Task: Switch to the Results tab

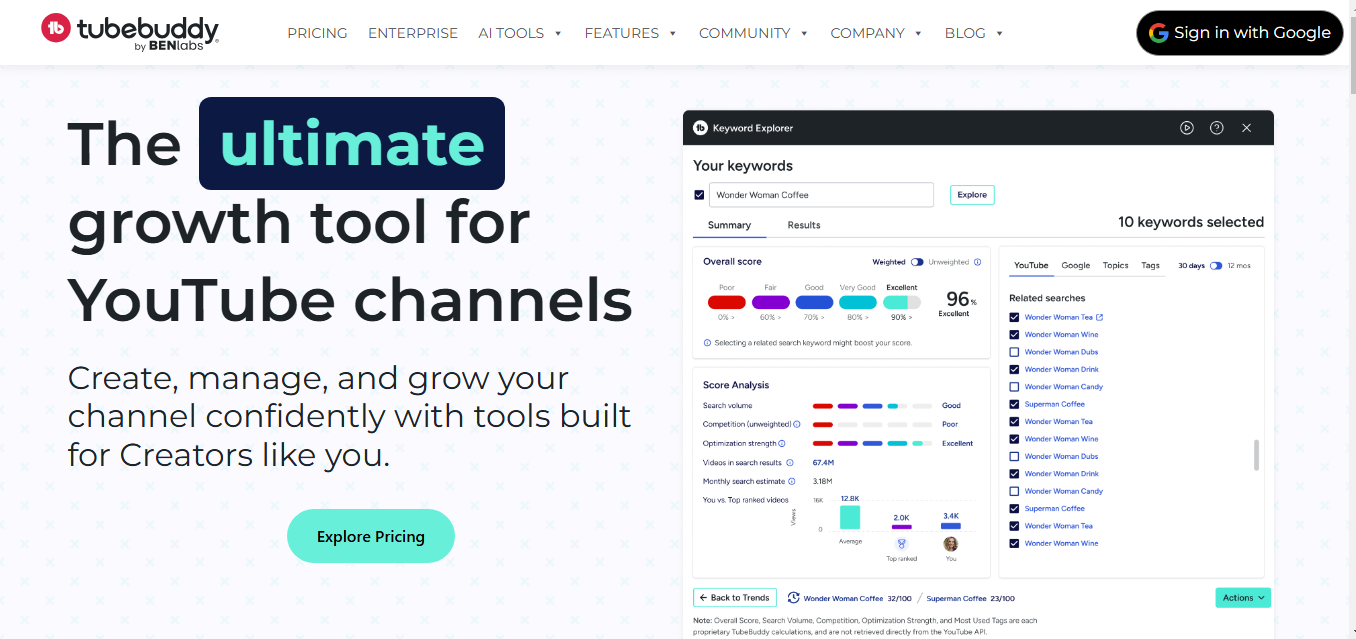Action: pos(804,225)
